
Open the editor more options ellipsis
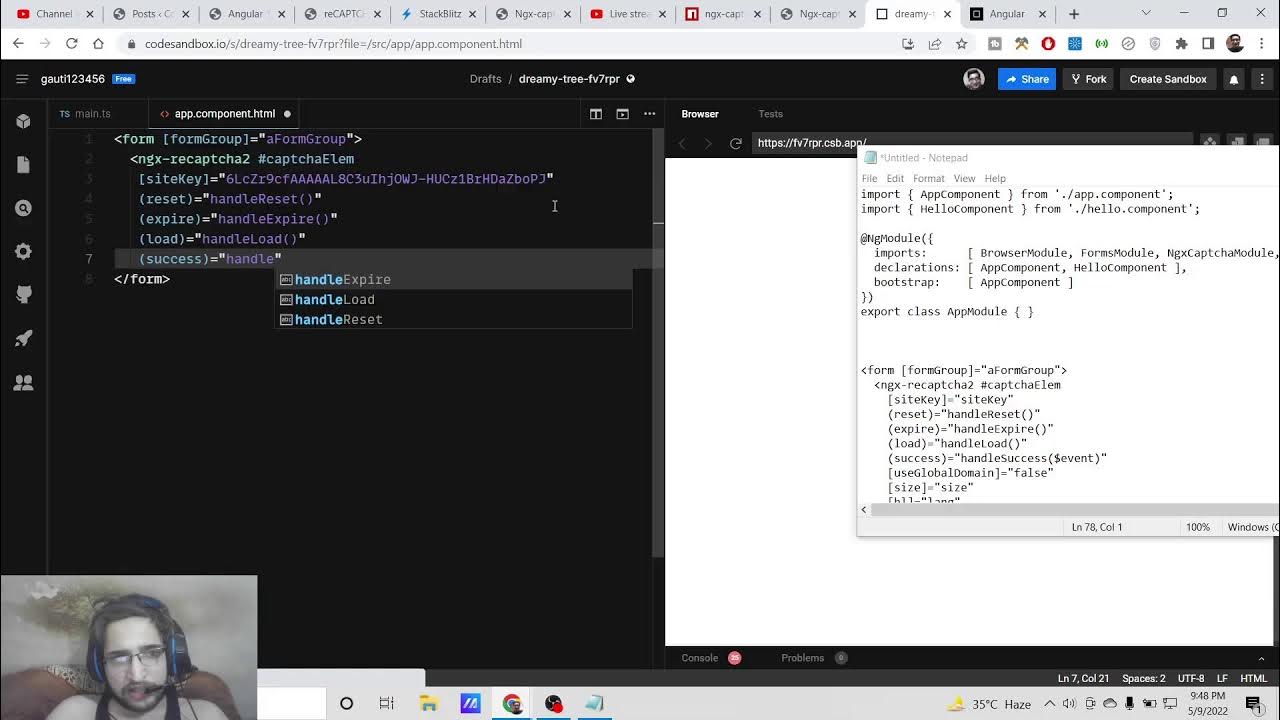coord(649,114)
